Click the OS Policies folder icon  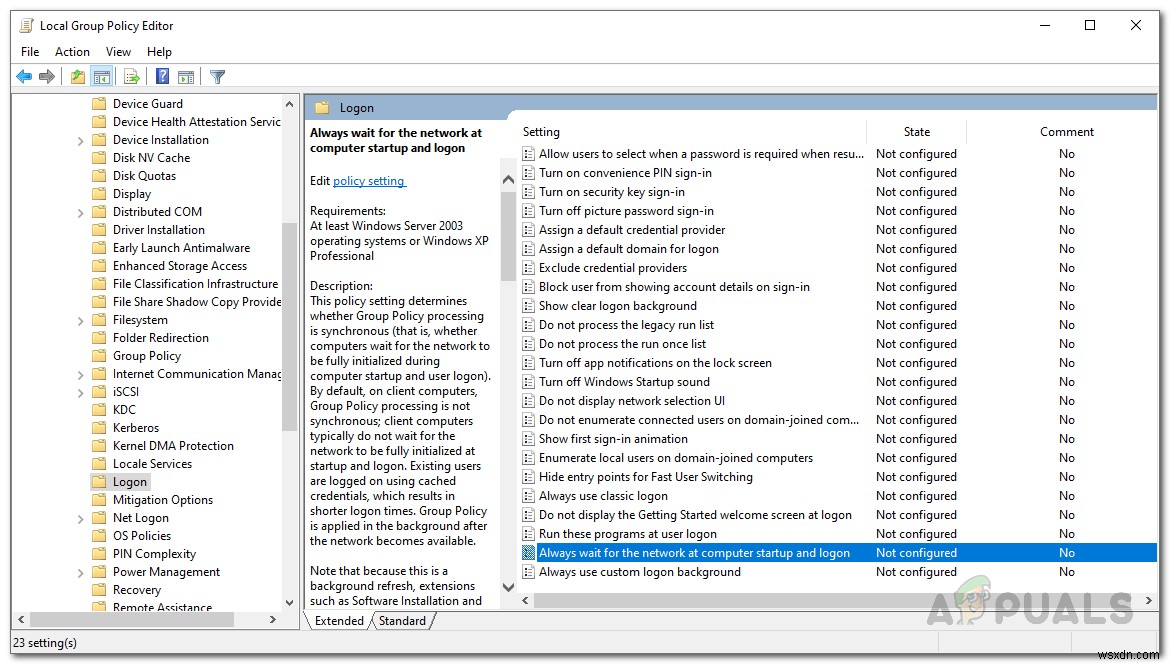pyautogui.click(x=99, y=536)
